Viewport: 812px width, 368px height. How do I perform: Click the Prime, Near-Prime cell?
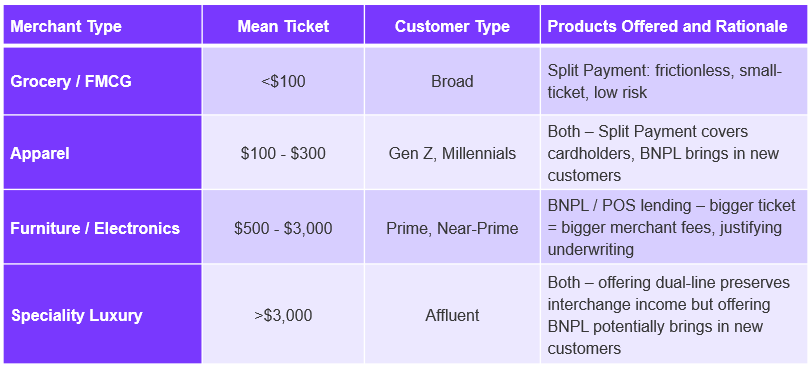[452, 227]
